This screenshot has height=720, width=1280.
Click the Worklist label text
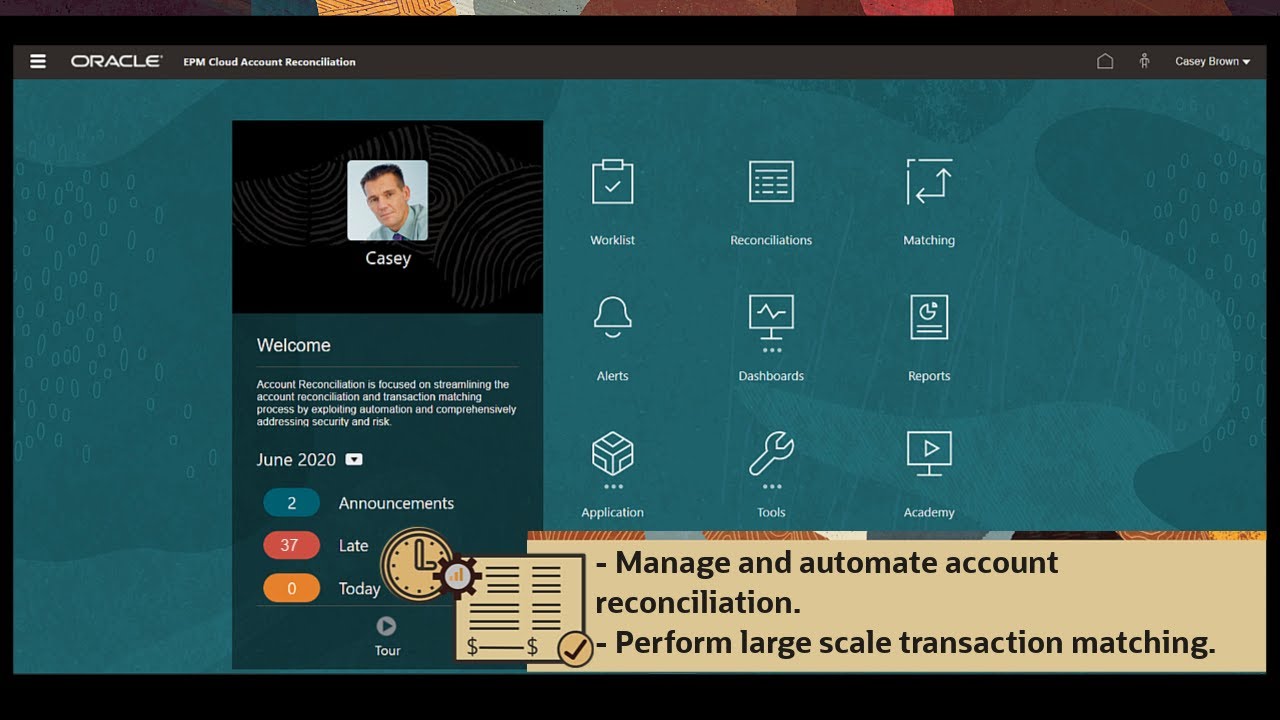[x=612, y=240]
